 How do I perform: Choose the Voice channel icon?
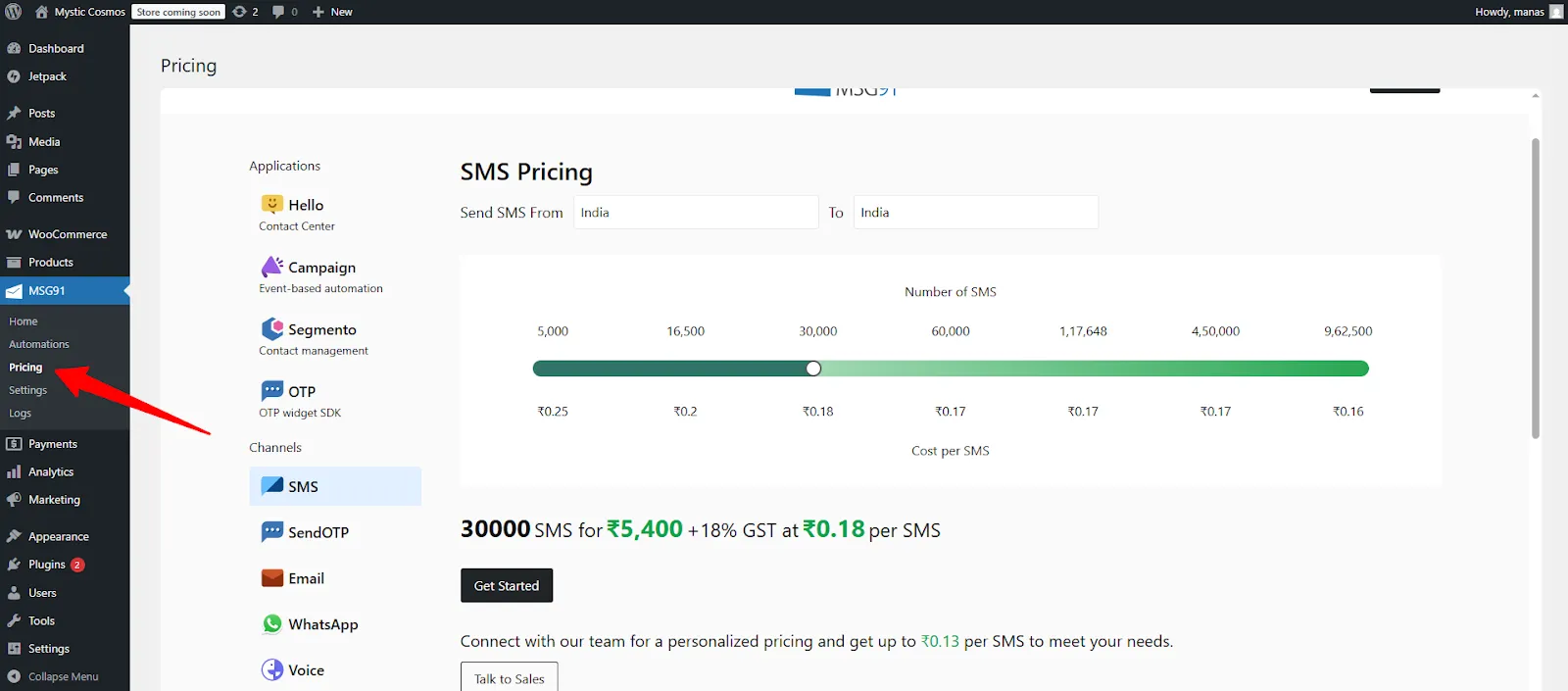pyautogui.click(x=272, y=670)
